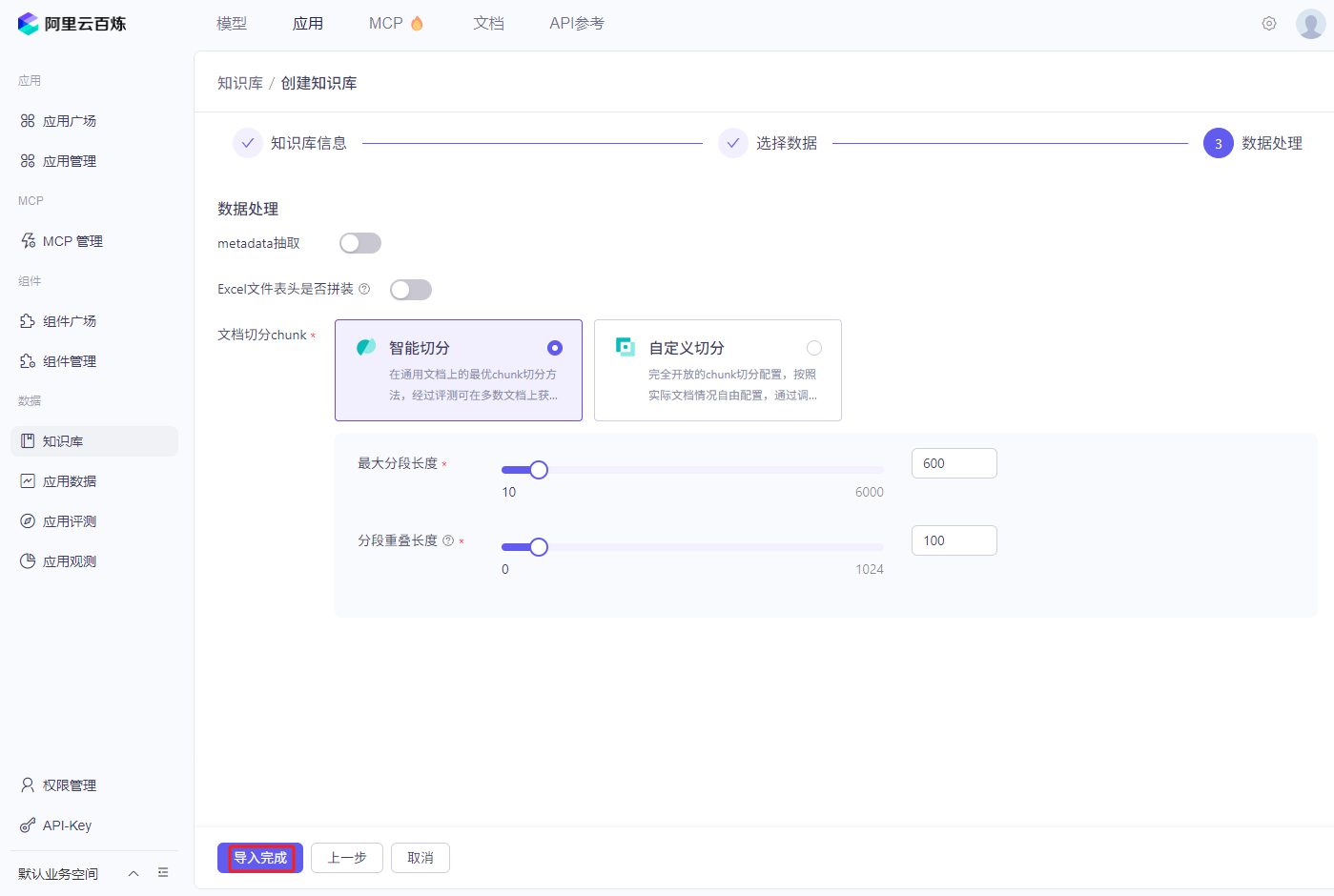This screenshot has width=1334, height=896.
Task: Click the 应用广场 sidebar icon
Action: 28,121
